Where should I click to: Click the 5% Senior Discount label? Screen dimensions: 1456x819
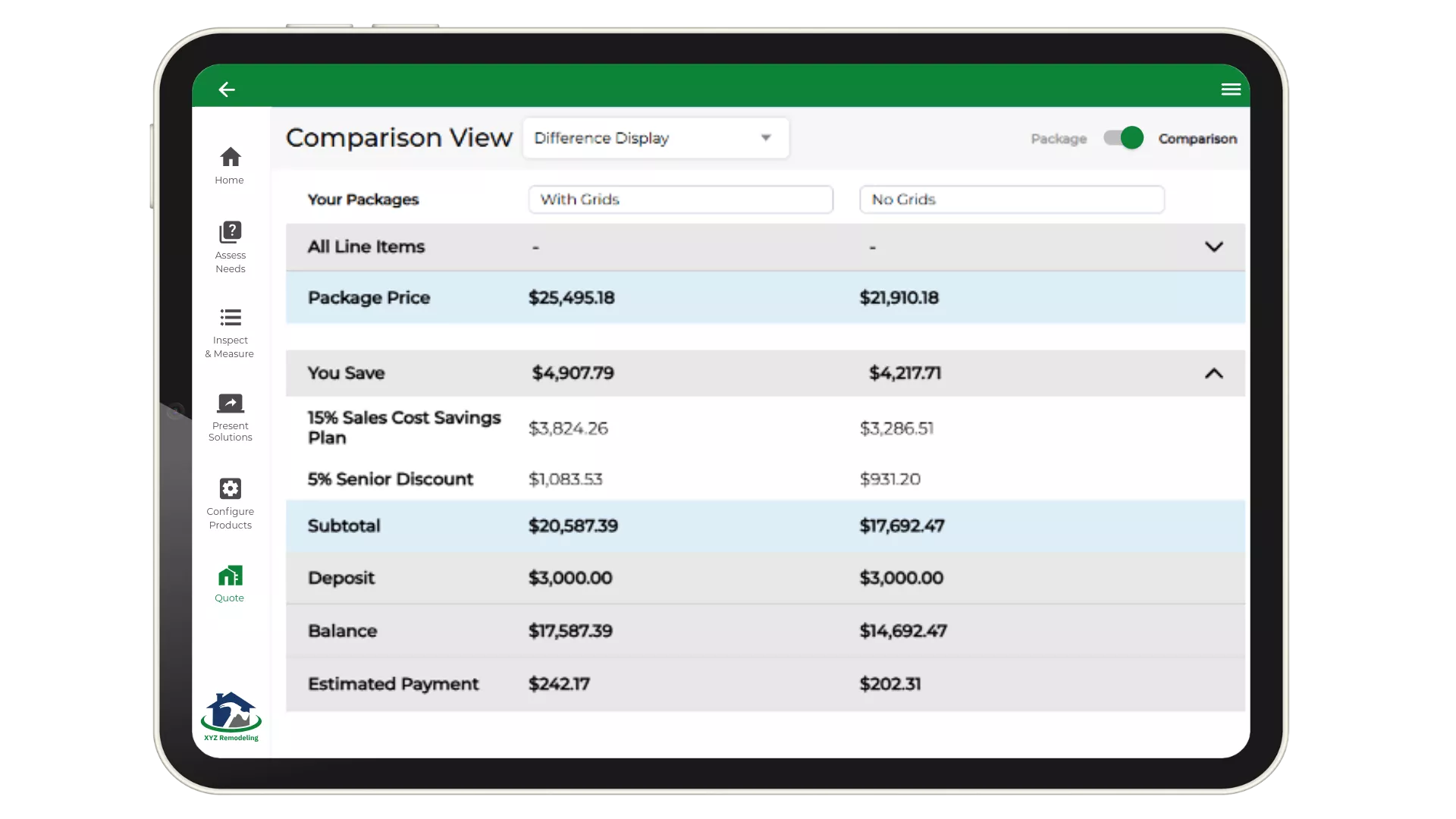click(391, 479)
